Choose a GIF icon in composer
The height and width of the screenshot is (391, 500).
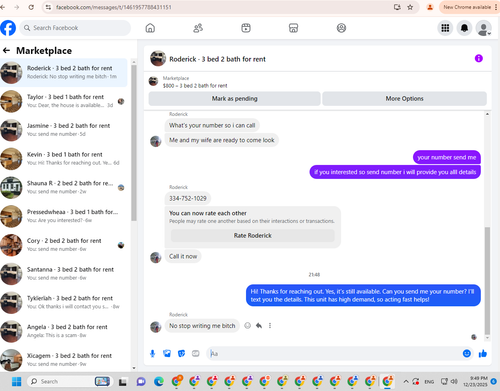point(196,354)
